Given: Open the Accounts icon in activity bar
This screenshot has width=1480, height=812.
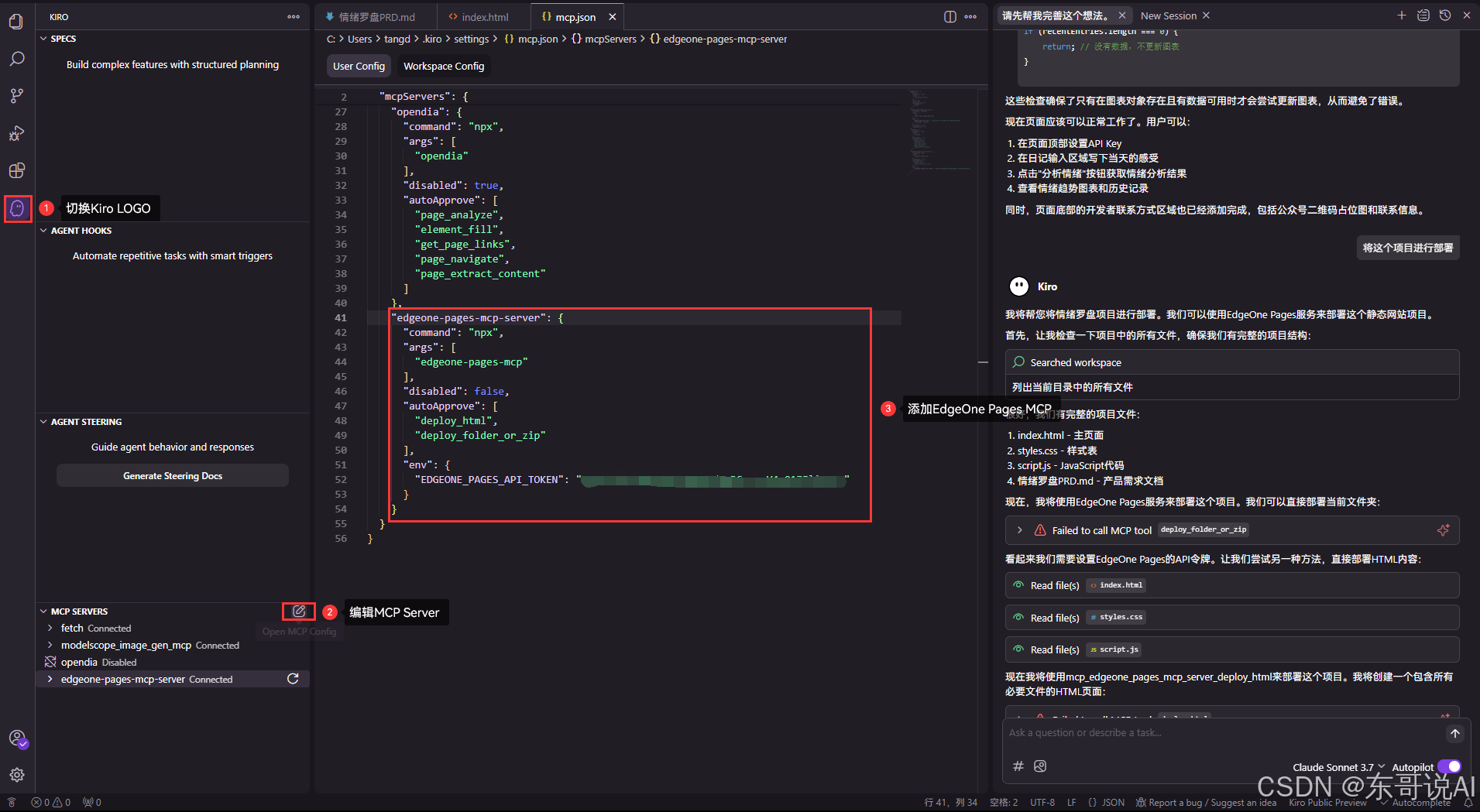Looking at the screenshot, I should click(17, 738).
